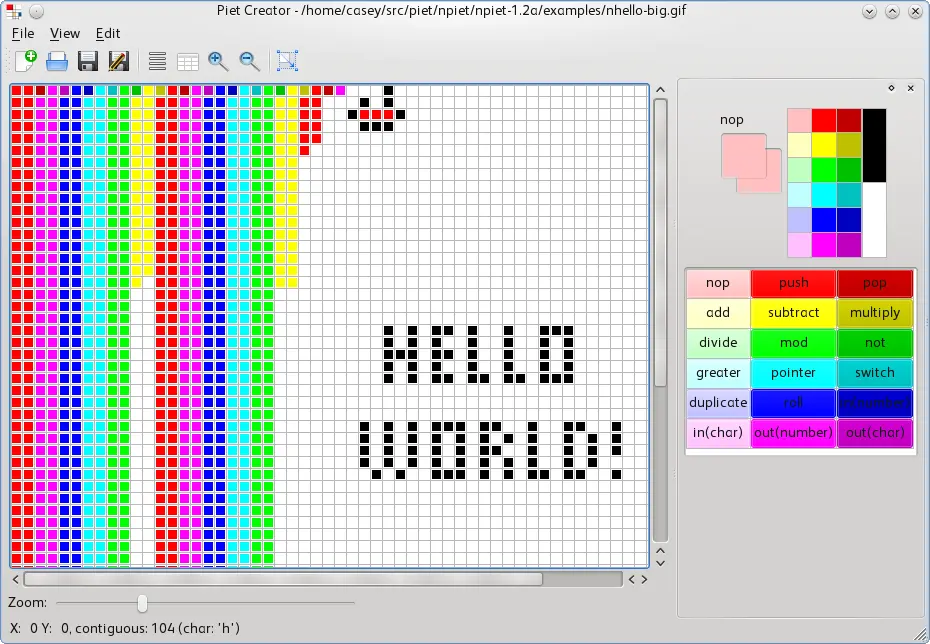The image size is (930, 644).
Task: Zoom out using the magnifier icon
Action: [x=249, y=61]
